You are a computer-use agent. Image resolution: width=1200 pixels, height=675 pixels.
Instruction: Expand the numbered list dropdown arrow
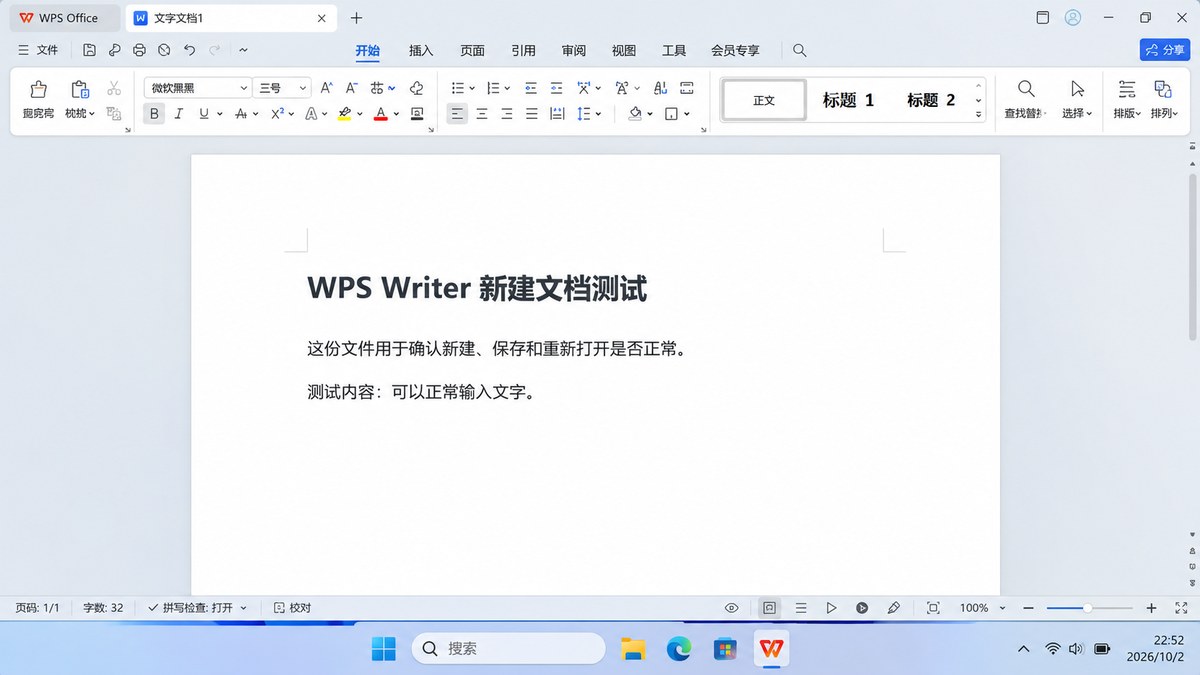pos(507,88)
